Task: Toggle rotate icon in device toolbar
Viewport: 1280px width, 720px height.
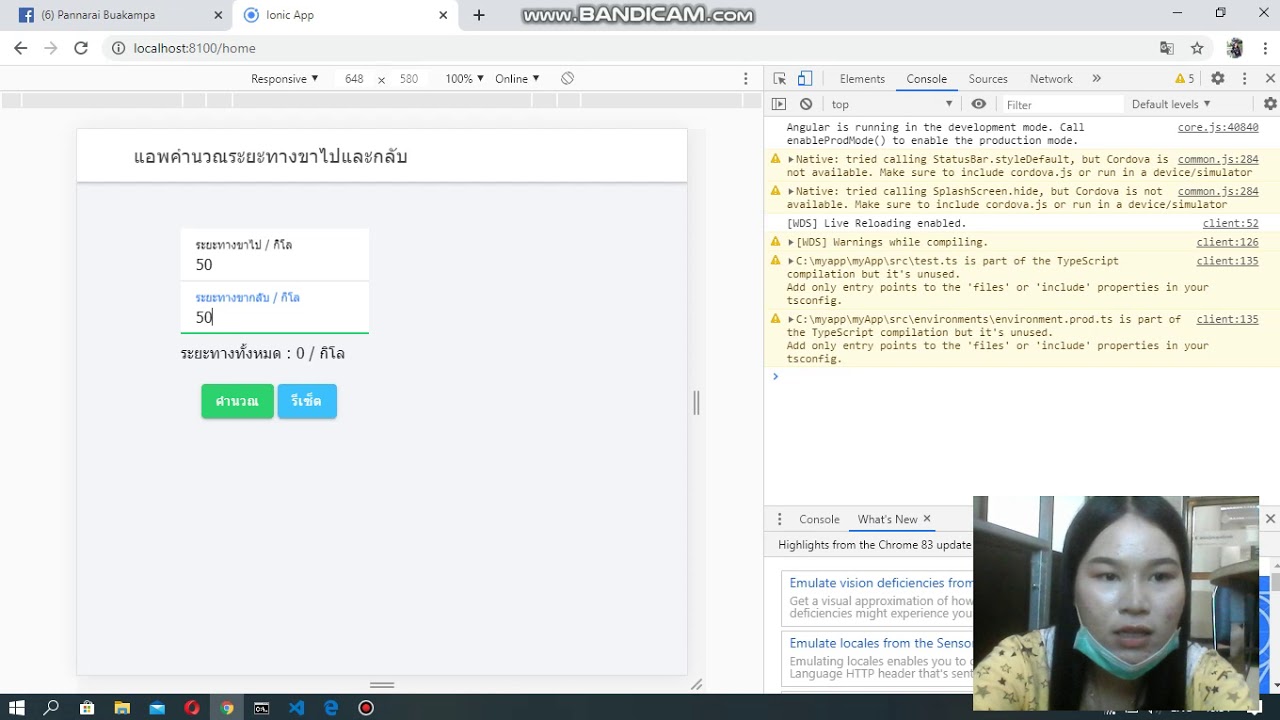Action: coord(567,78)
